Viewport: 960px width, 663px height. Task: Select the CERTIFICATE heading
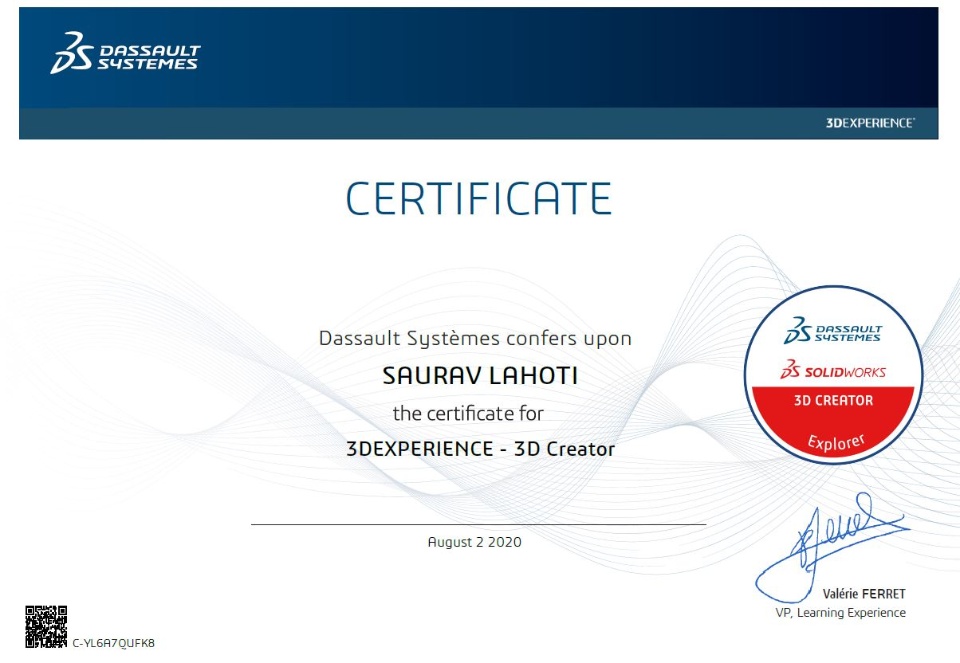coord(479,198)
